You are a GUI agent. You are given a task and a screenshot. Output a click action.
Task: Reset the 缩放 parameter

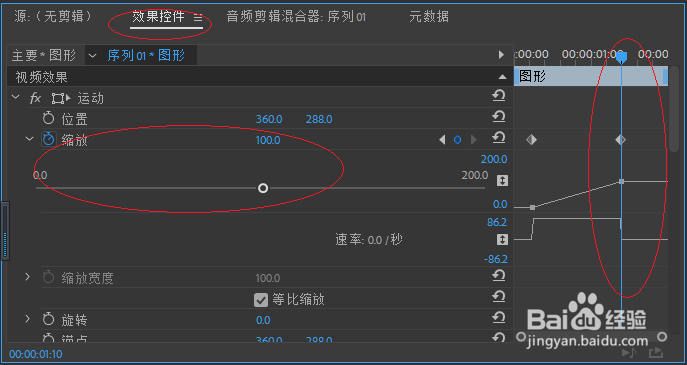[498, 138]
